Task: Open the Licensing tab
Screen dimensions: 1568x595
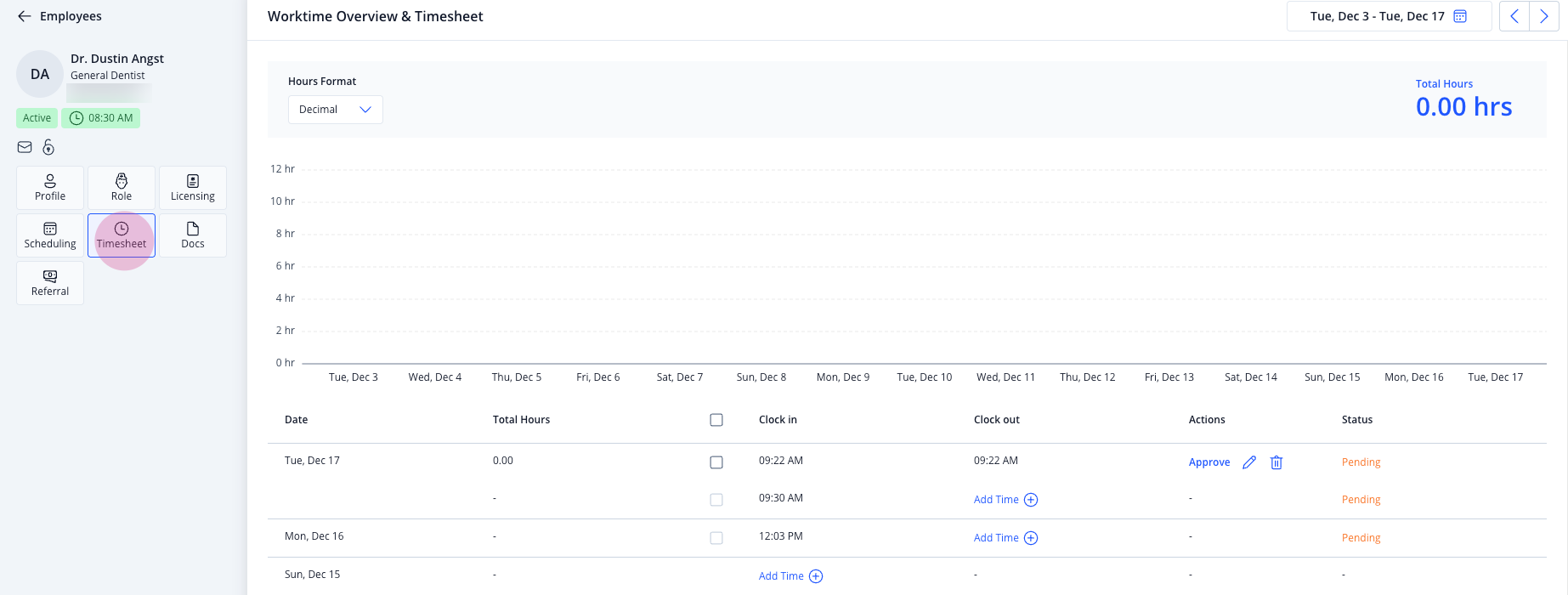Action: [x=193, y=188]
